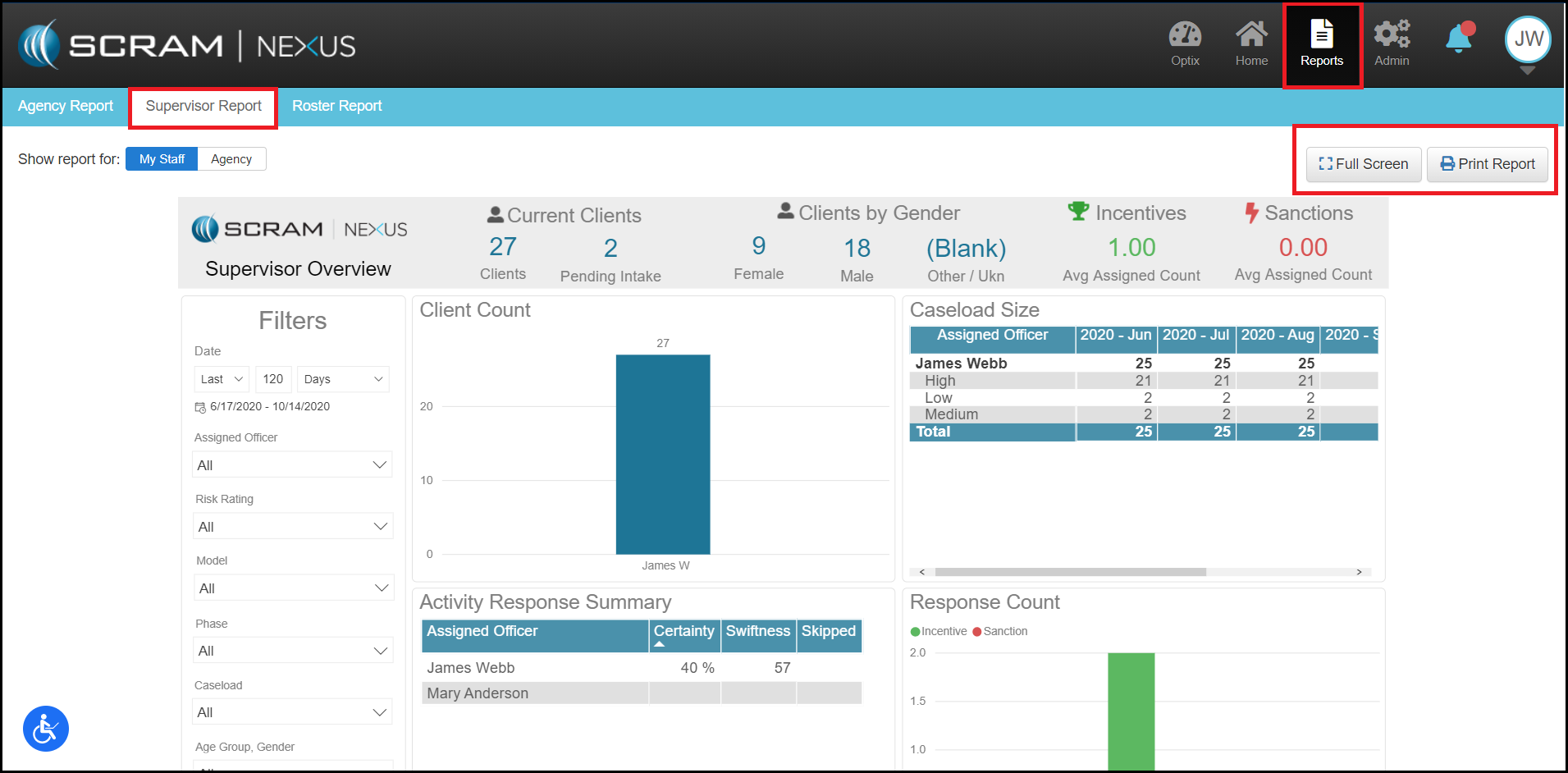Open the Risk Rating filter dropdown
Viewport: 1568px width, 773px height.
click(293, 527)
